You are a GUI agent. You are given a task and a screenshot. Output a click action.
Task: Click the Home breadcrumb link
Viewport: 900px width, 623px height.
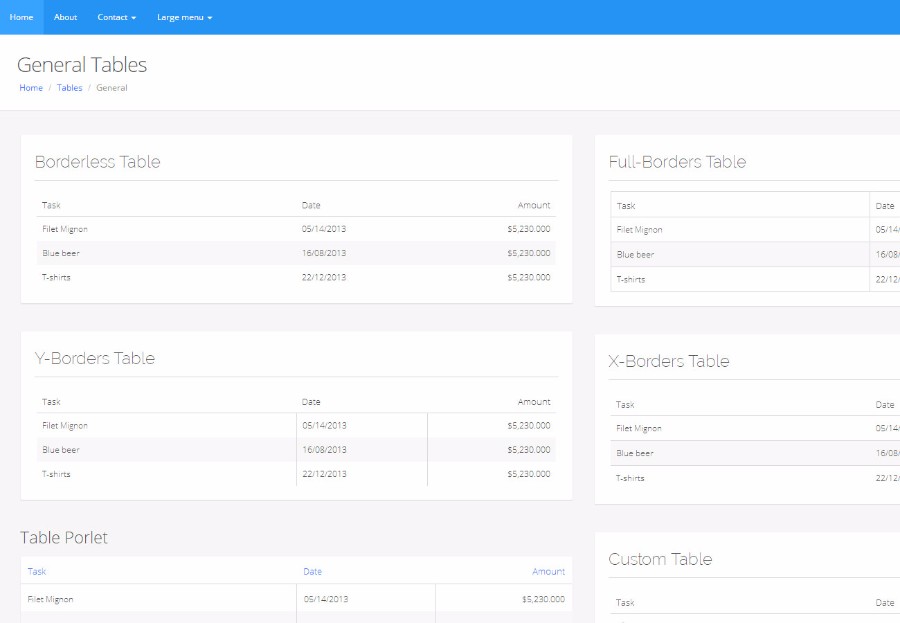pyautogui.click(x=31, y=88)
